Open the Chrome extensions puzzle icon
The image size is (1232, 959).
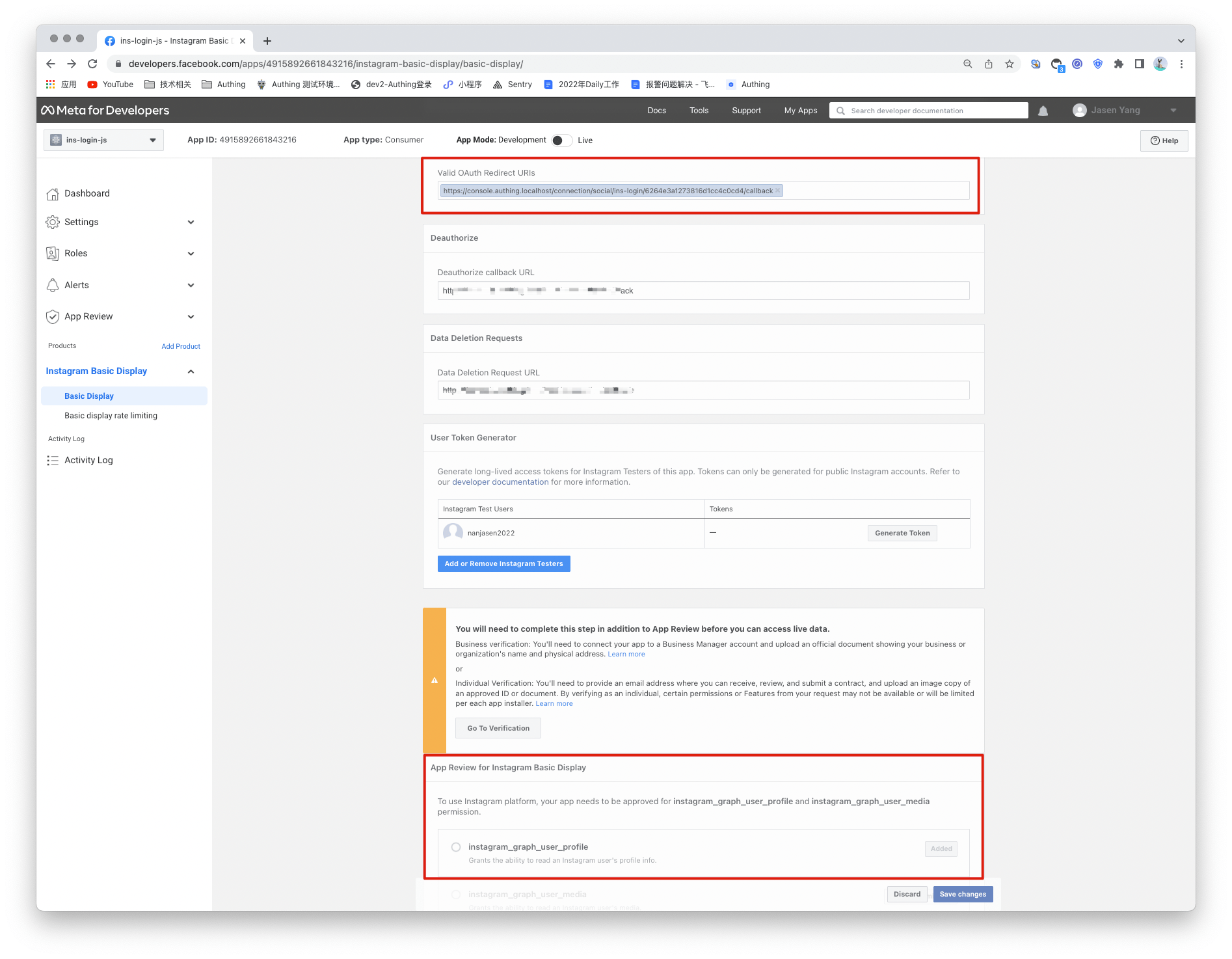click(1118, 64)
